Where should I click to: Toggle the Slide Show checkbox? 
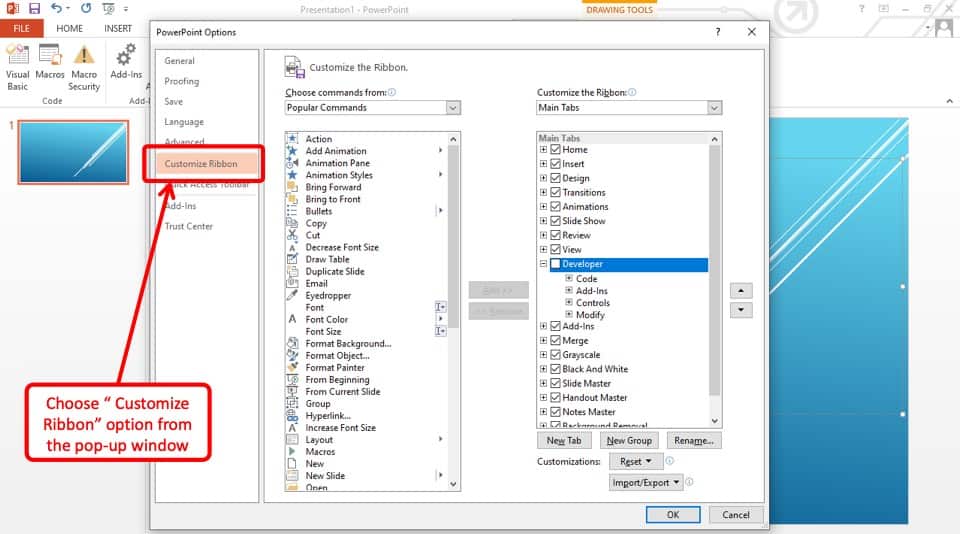[x=555, y=220]
